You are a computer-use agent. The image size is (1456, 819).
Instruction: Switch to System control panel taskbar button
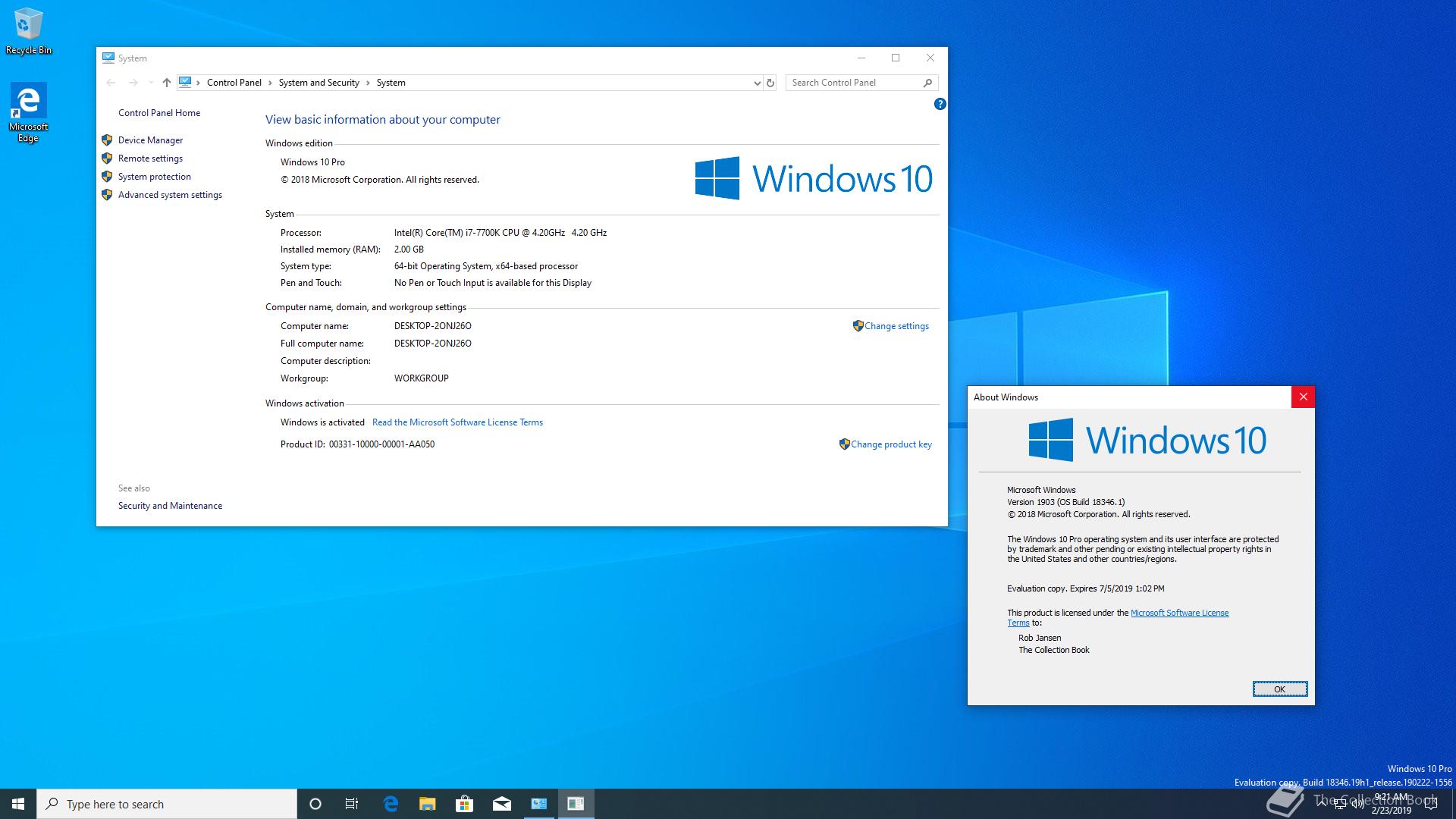pos(538,804)
